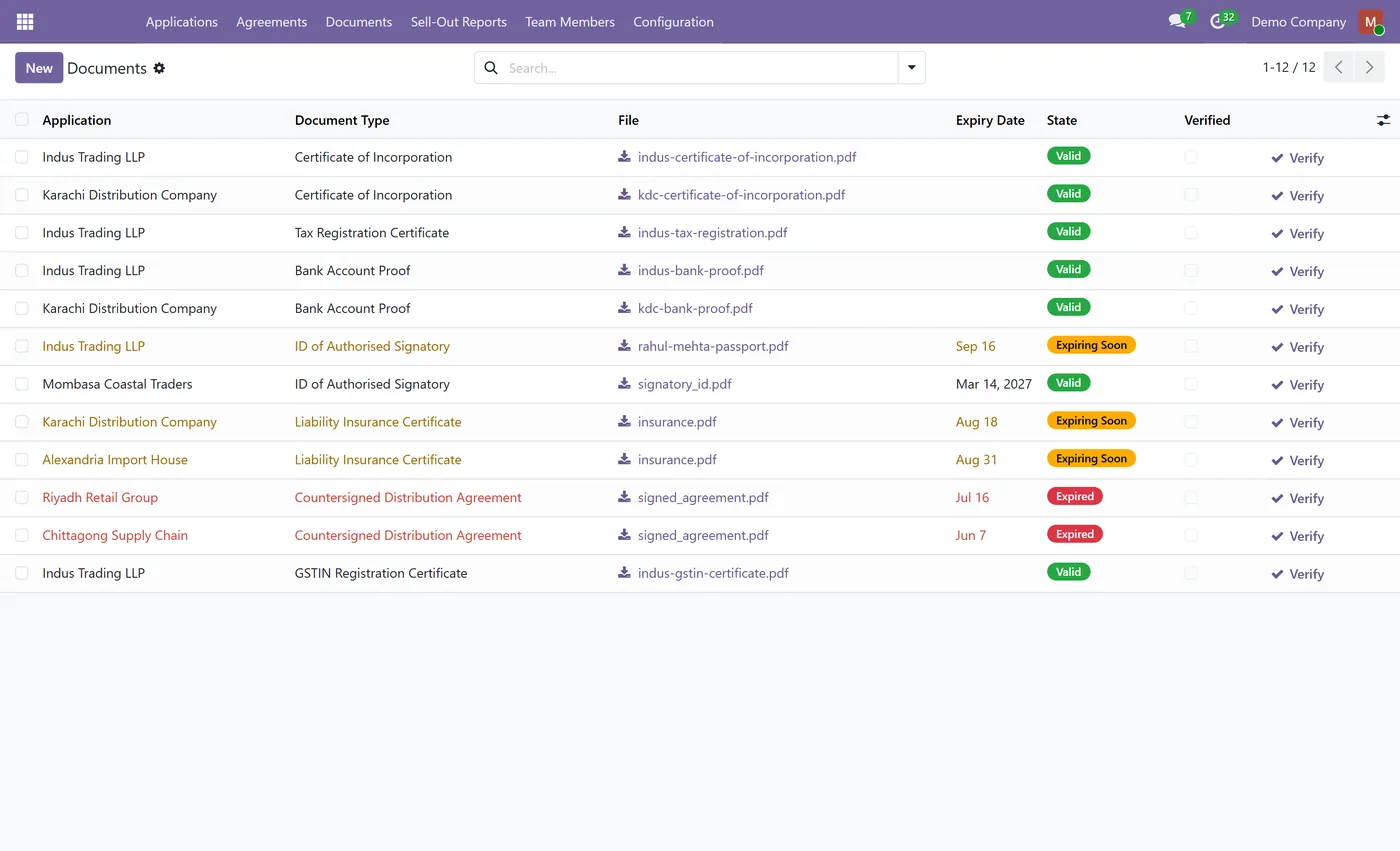Sort by Expiry Date column header

click(990, 120)
